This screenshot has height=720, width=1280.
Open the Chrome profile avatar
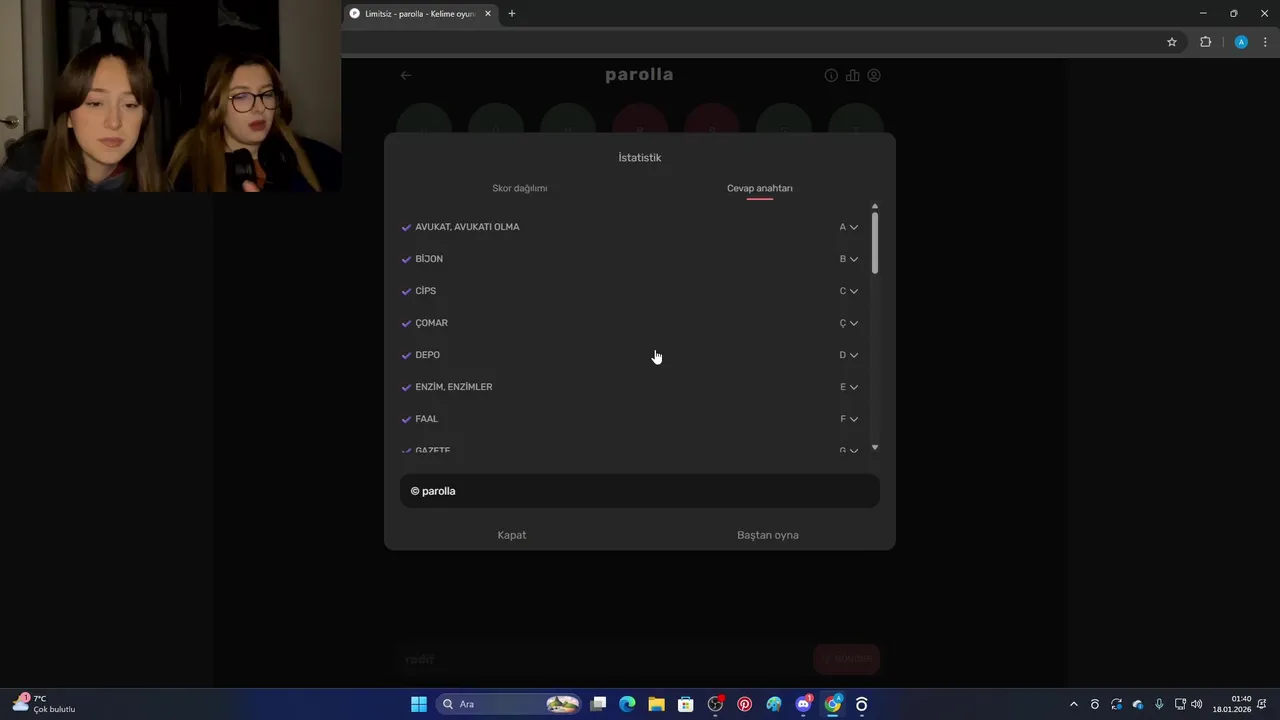(x=1241, y=42)
